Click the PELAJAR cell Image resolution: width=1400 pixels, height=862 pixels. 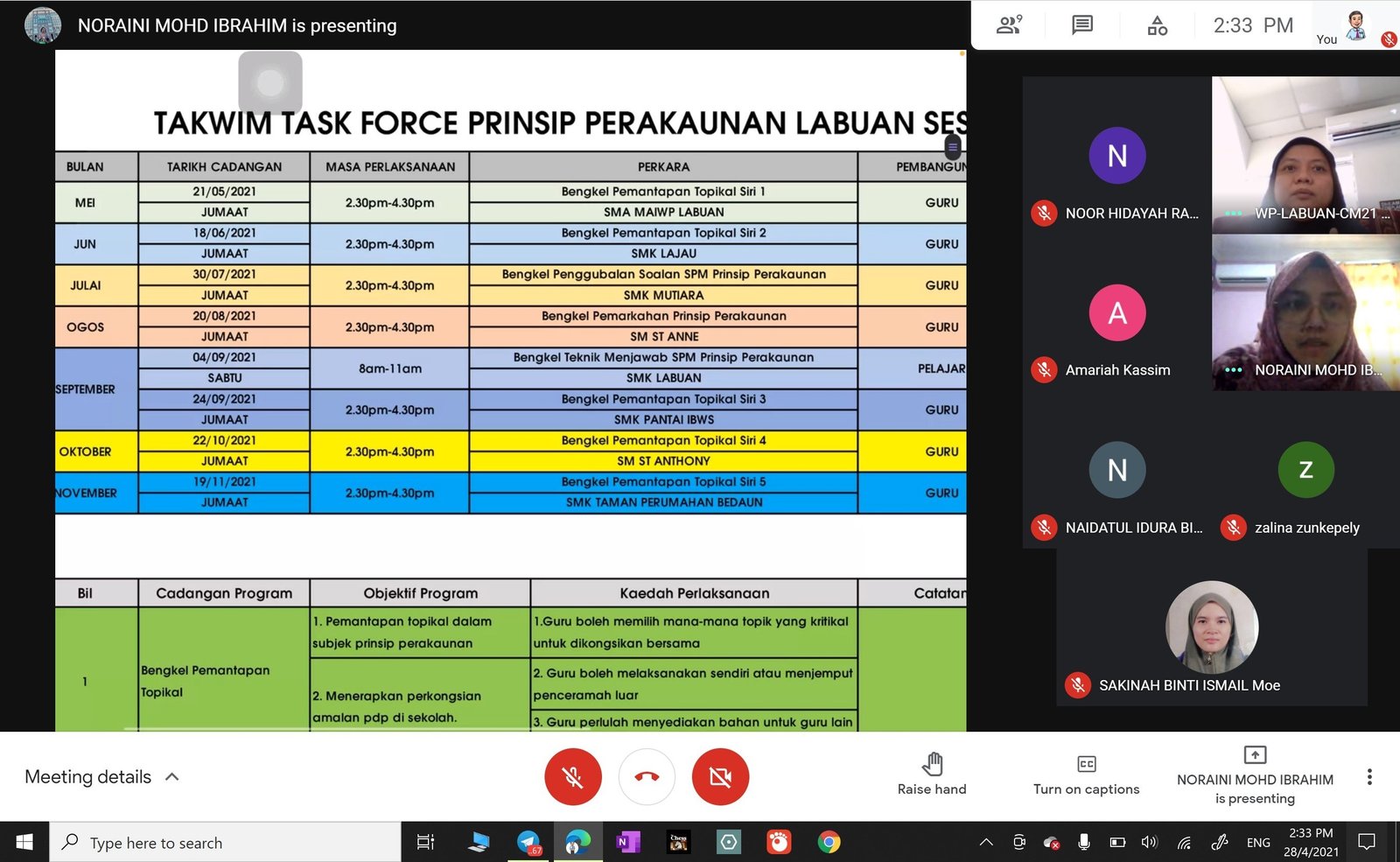click(913, 368)
